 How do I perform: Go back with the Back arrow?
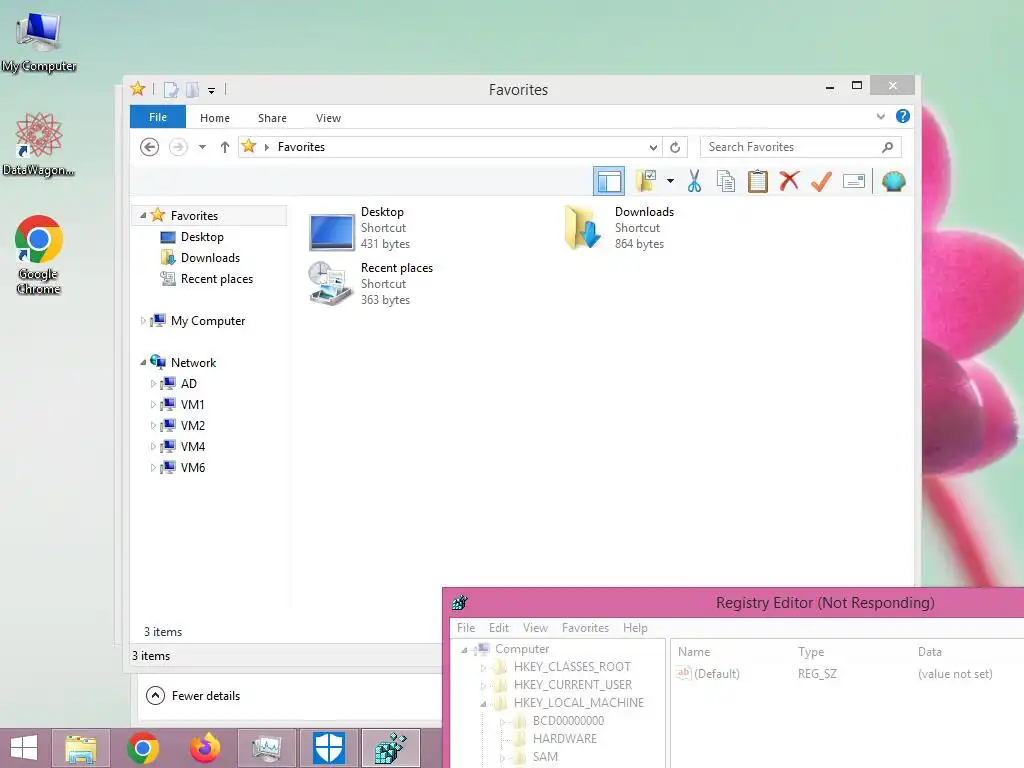pos(150,147)
